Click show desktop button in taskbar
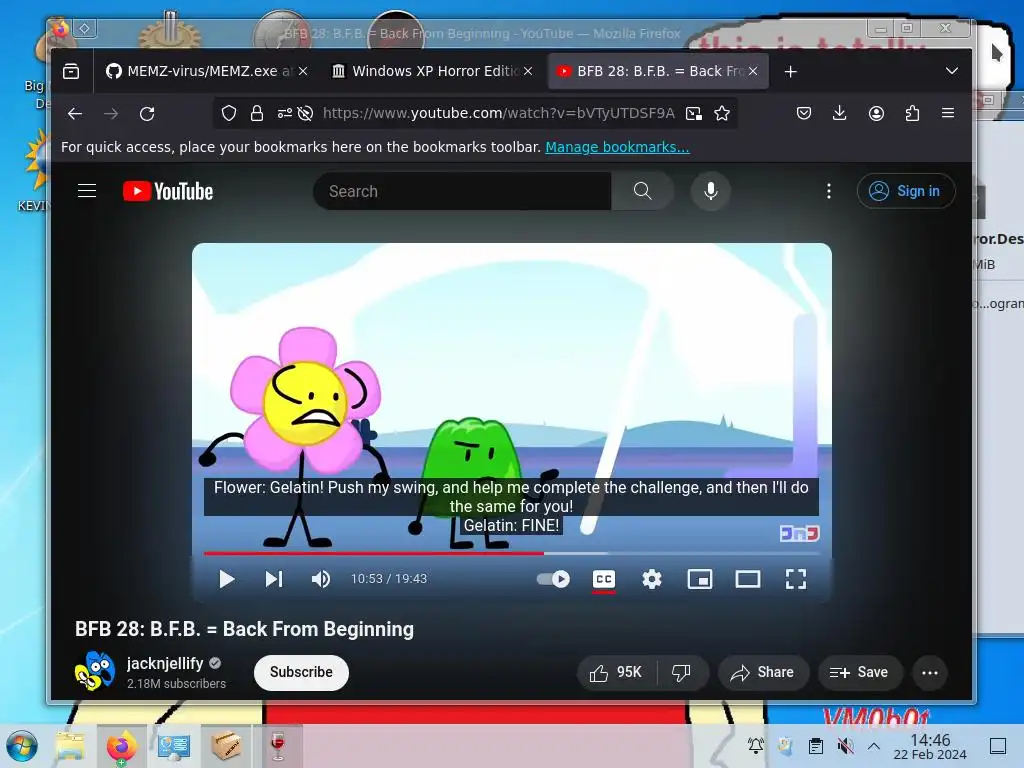The width and height of the screenshot is (1024, 768). click(998, 746)
